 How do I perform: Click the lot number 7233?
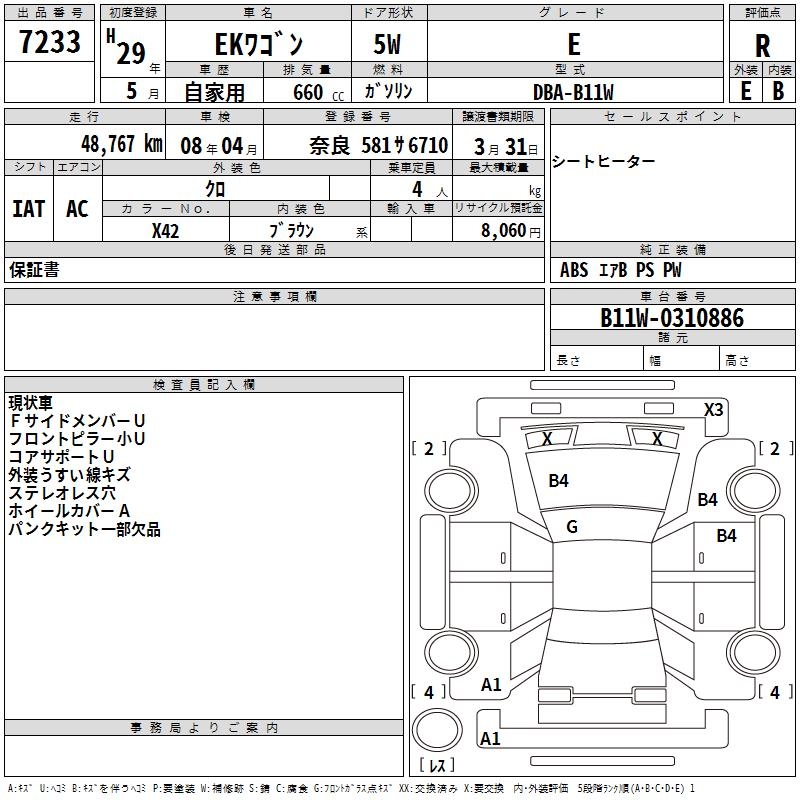coord(51,43)
